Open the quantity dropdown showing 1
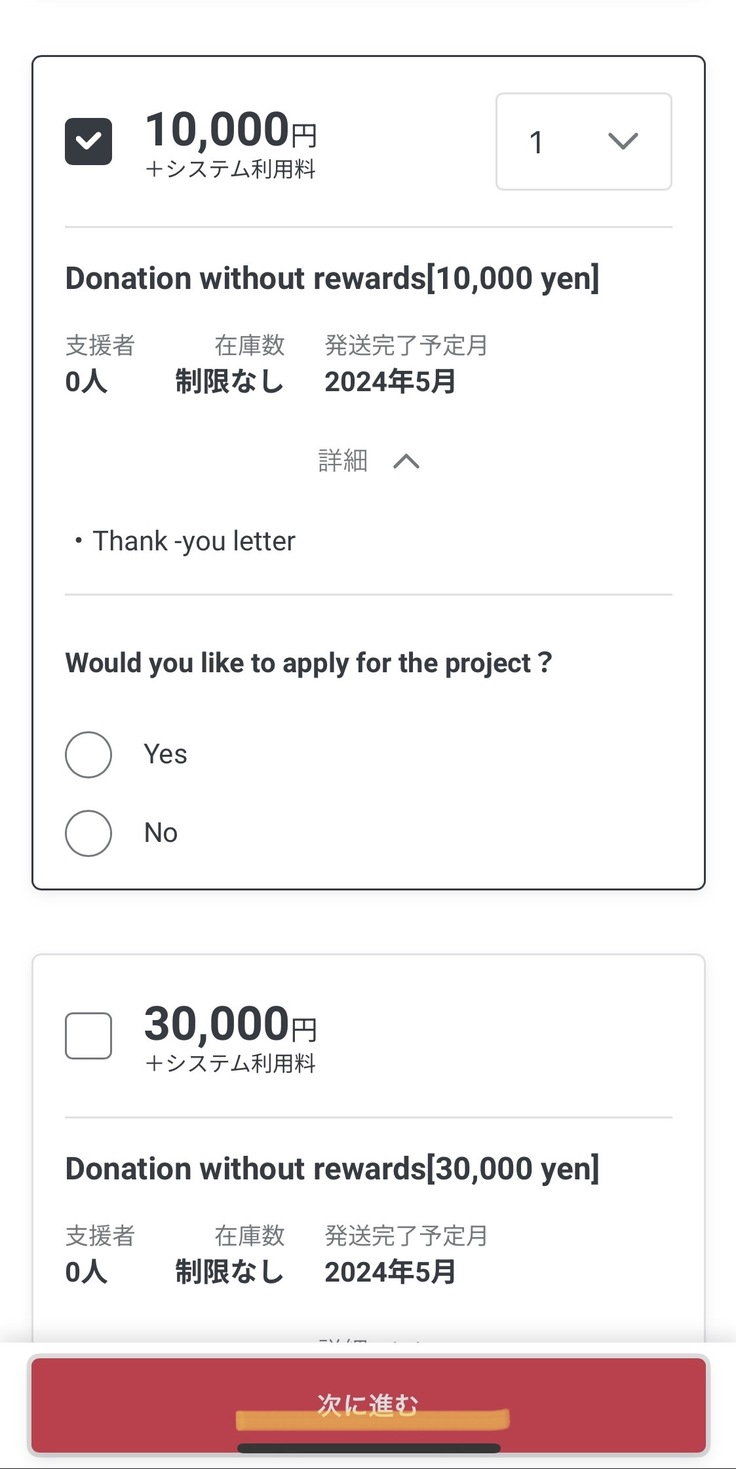 coord(583,142)
